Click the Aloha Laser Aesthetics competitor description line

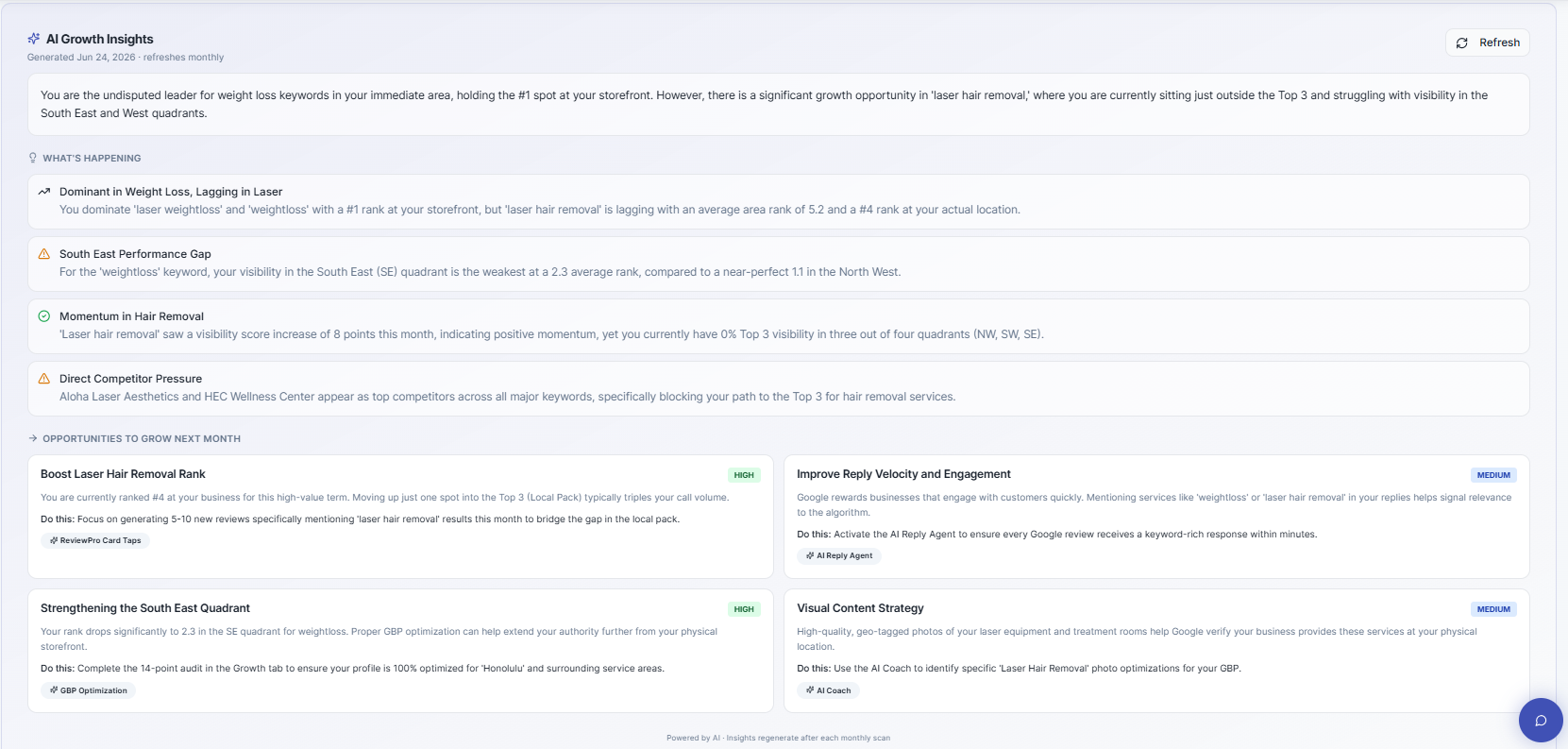pos(508,397)
